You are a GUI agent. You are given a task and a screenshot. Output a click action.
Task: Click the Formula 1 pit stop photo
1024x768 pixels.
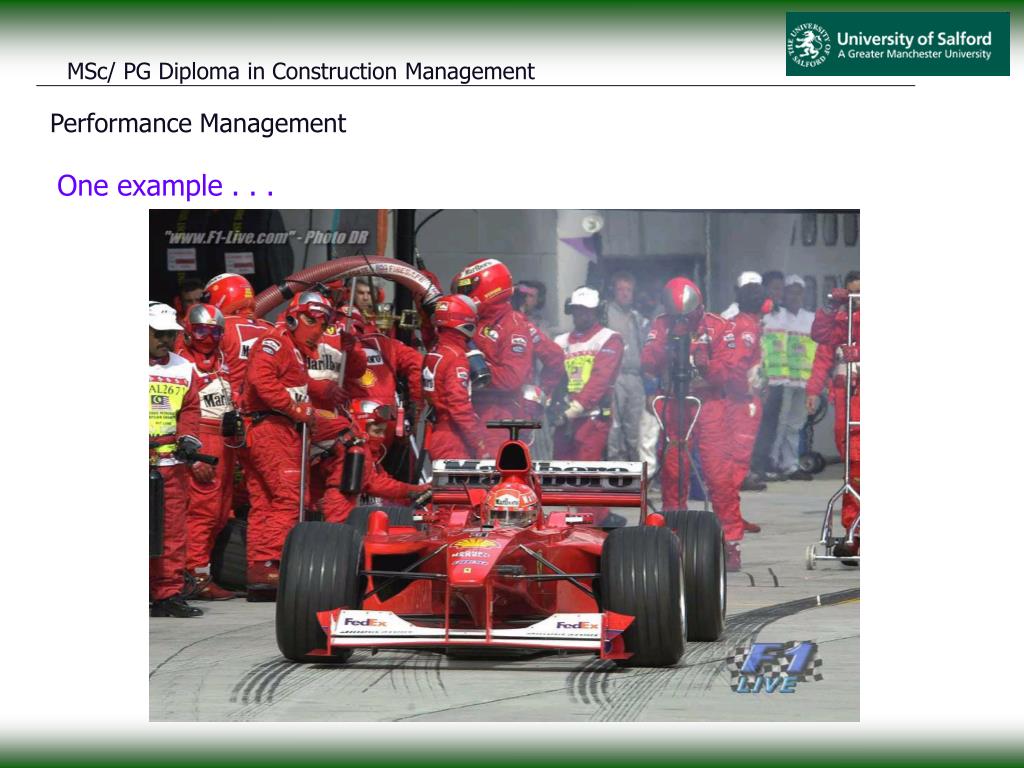[504, 465]
